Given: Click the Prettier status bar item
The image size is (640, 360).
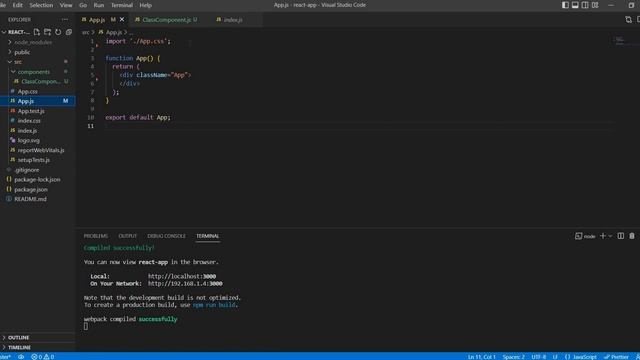Looking at the screenshot, I should click(616, 357).
